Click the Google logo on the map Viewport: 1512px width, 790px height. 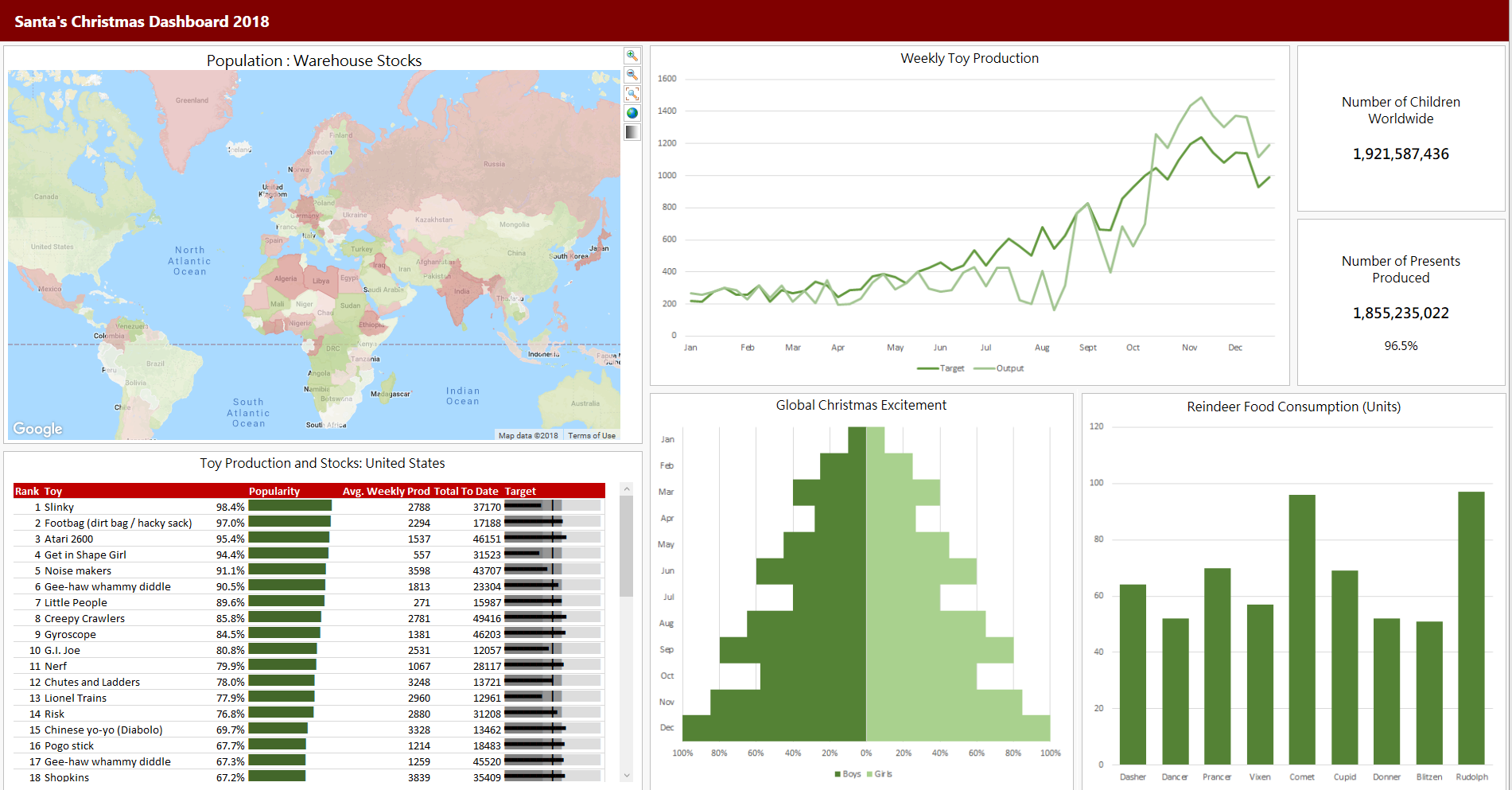tap(37, 429)
